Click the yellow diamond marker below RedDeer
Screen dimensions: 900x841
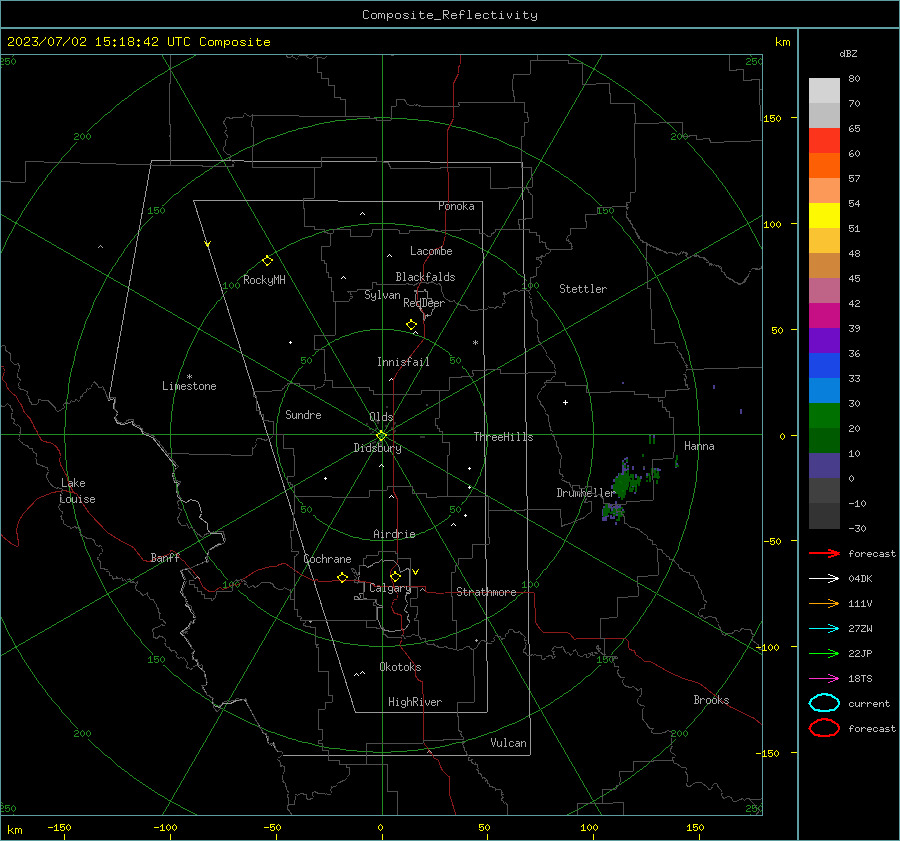click(x=411, y=325)
